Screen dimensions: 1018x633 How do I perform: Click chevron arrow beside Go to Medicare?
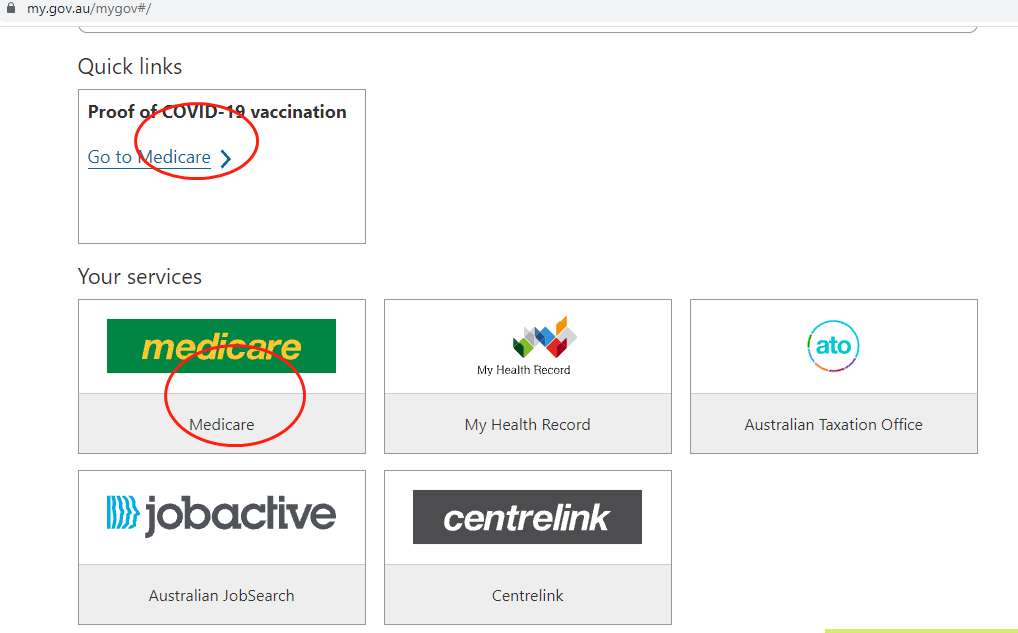coord(225,158)
